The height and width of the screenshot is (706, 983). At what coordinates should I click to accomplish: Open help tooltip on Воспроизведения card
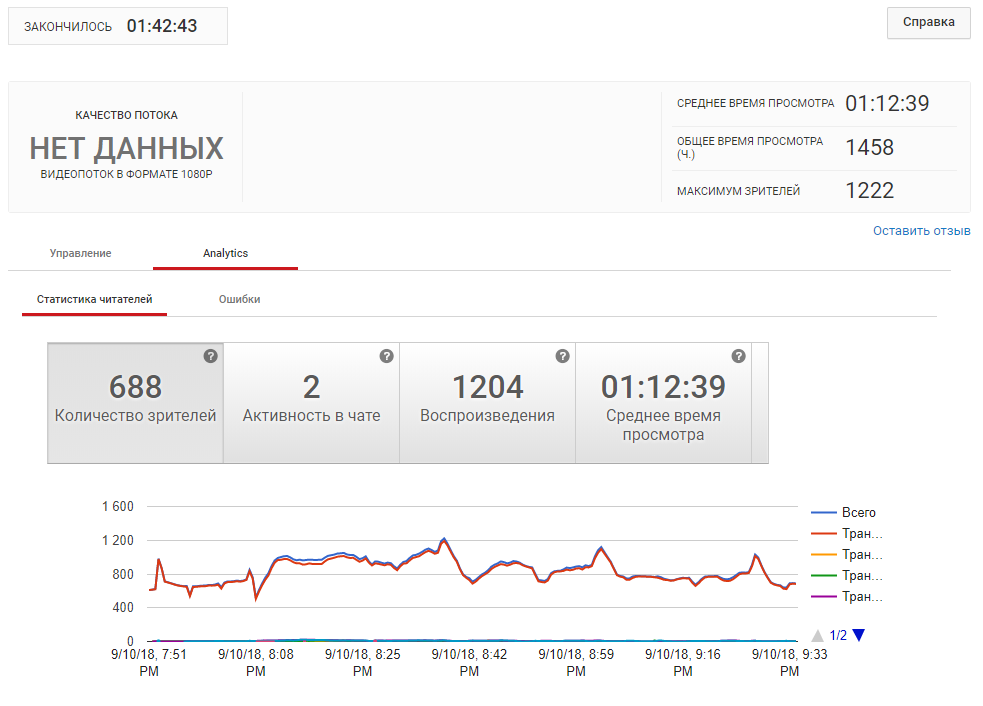coord(562,356)
